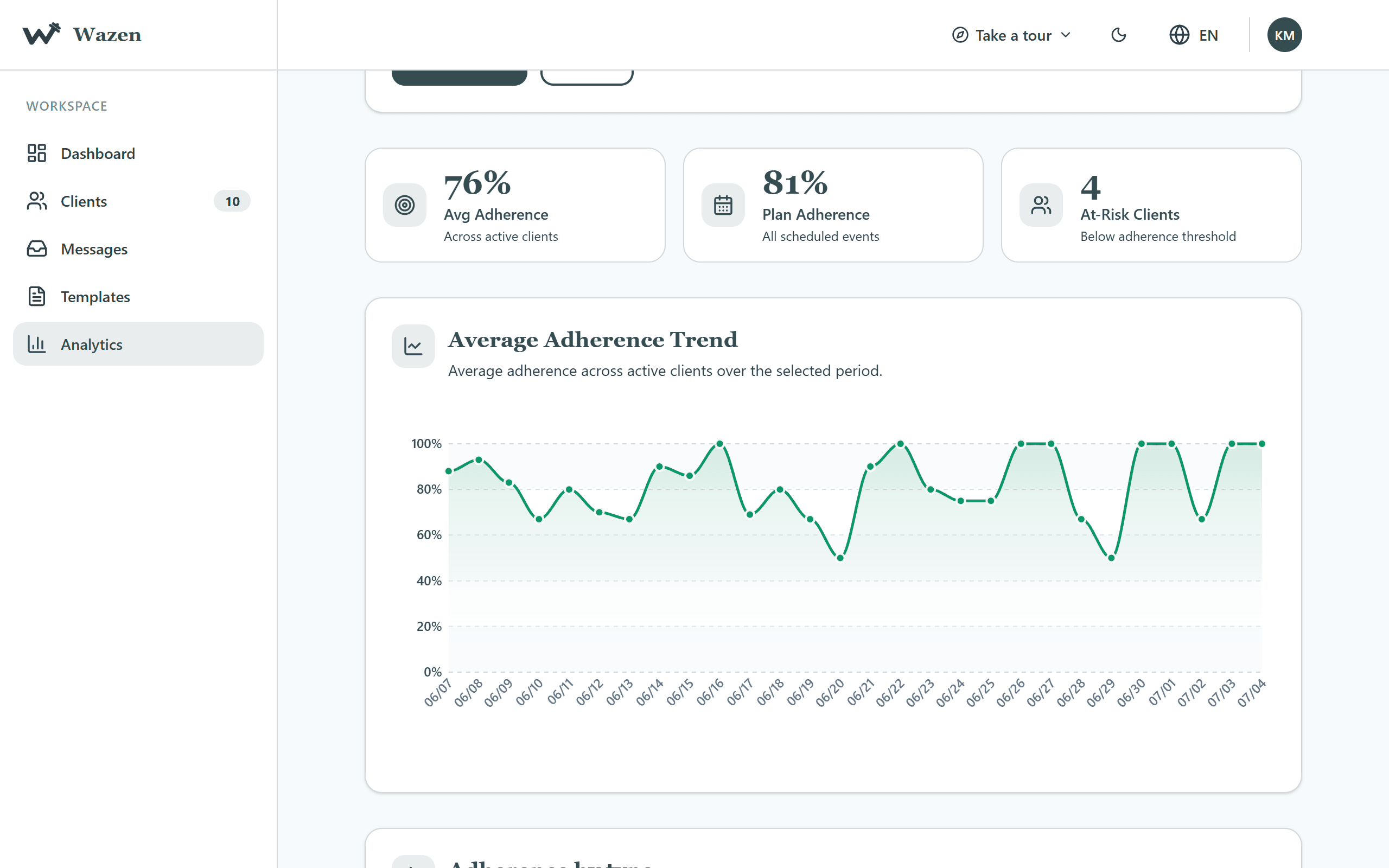Click the line chart icon beside Average Adherence Trend

[x=413, y=346]
